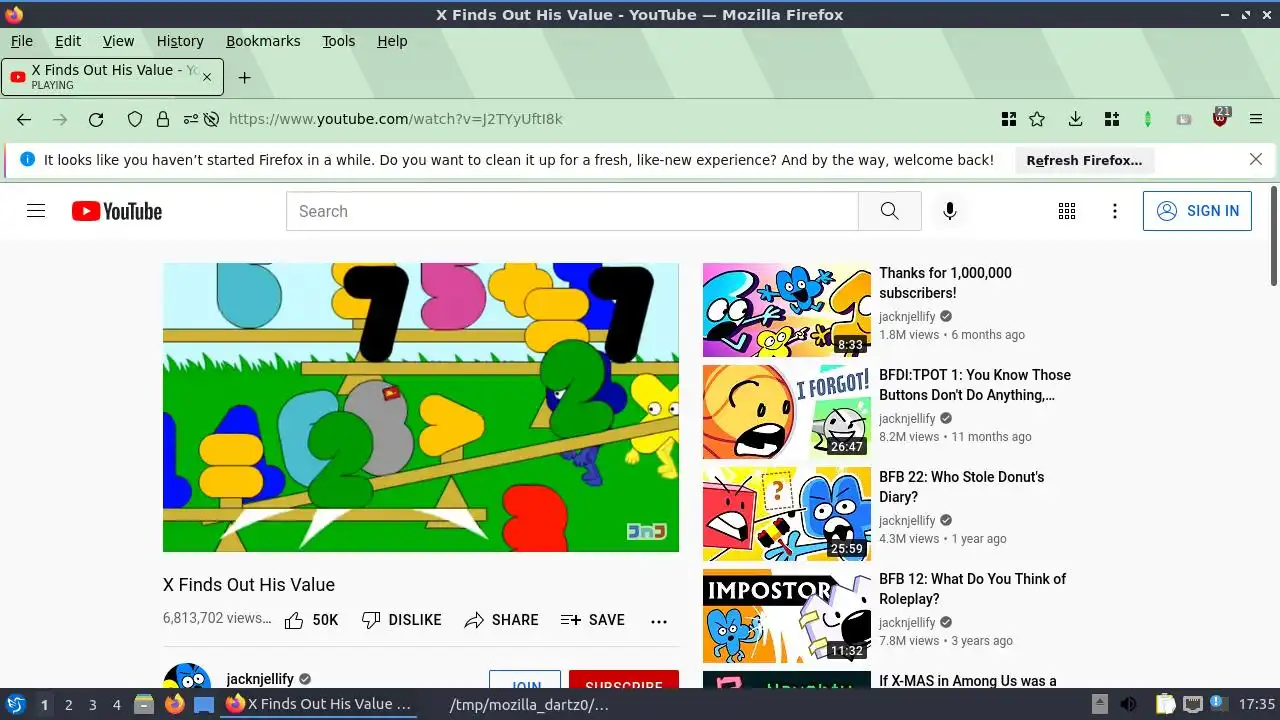
Task: Open new browser tab with plus
Action: (244, 77)
